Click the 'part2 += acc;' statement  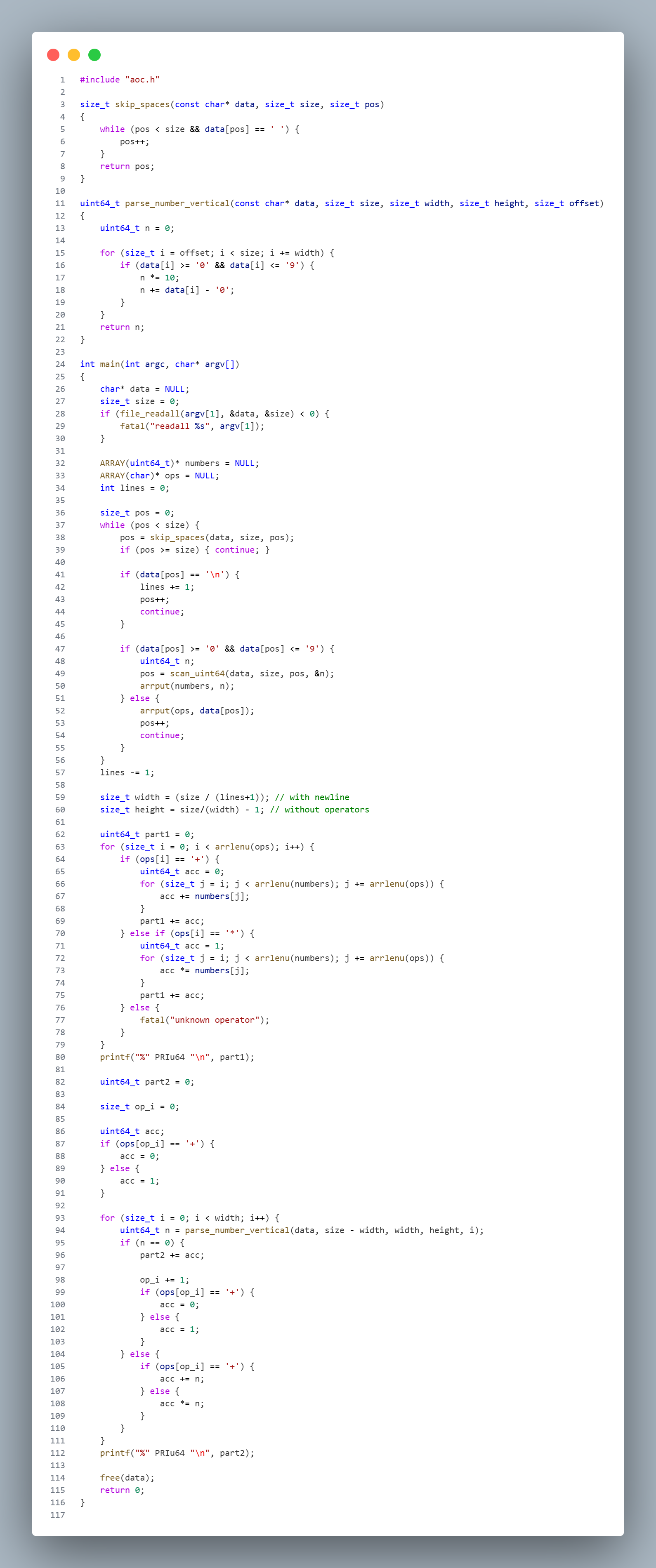pyautogui.click(x=172, y=1255)
